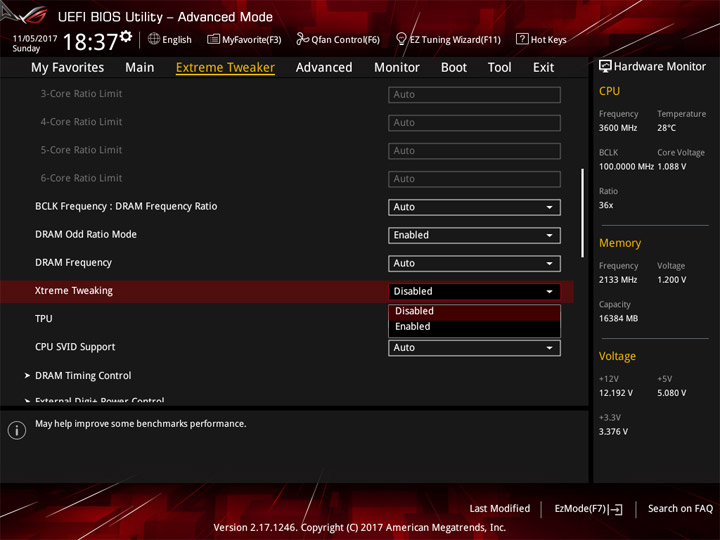This screenshot has width=720, height=540.
Task: Select the Xtreme Tweaking label
Action: [x=74, y=291]
